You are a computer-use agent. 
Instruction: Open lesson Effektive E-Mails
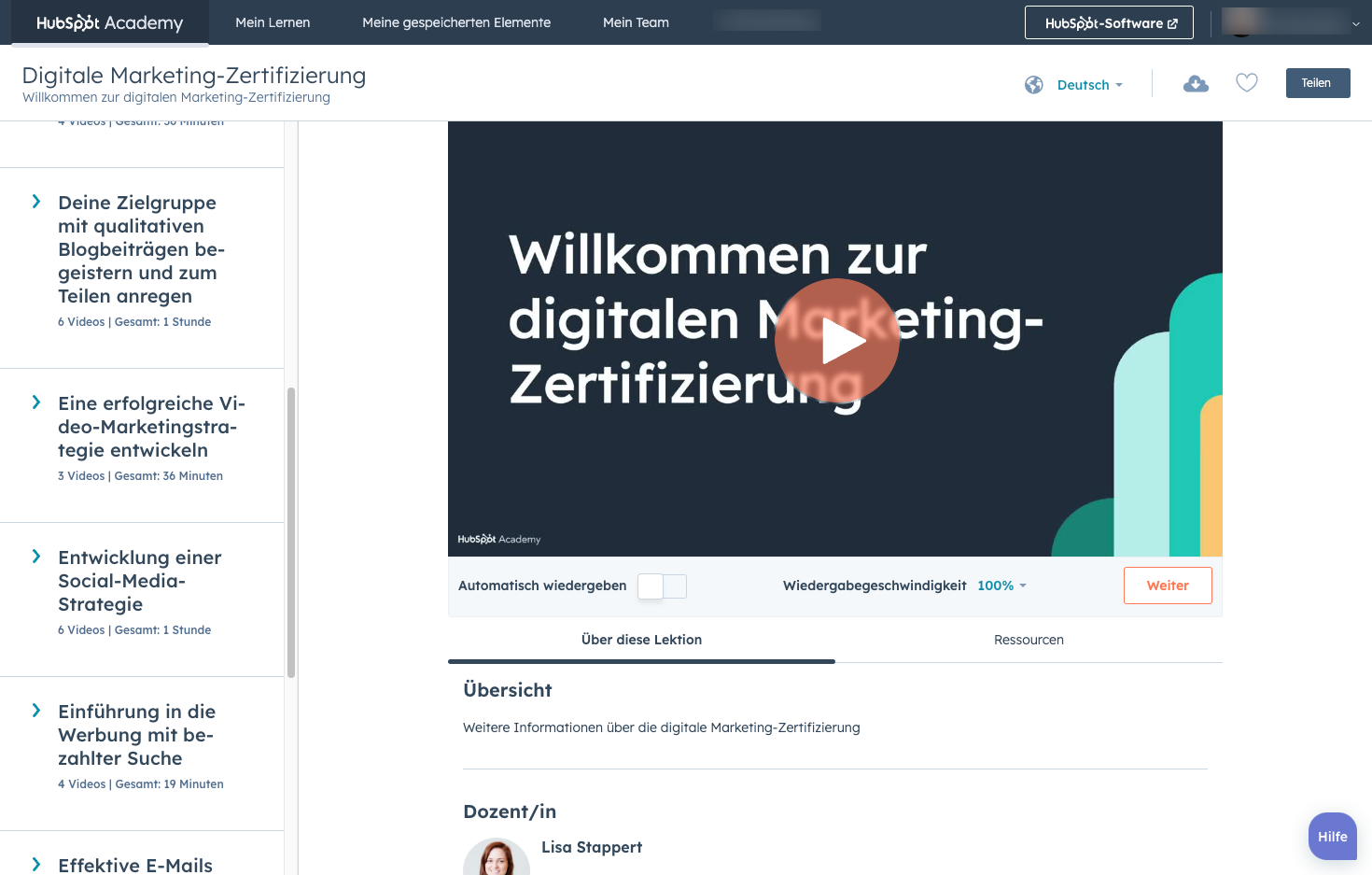tap(135, 865)
